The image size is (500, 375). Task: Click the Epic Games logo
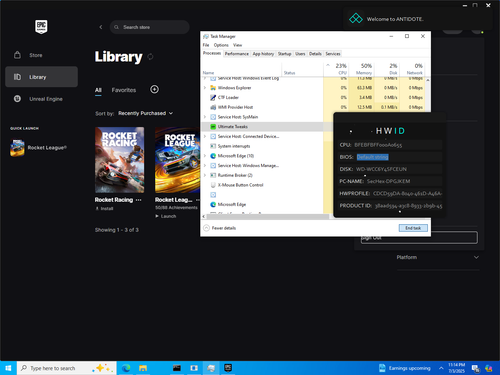coord(41,27)
